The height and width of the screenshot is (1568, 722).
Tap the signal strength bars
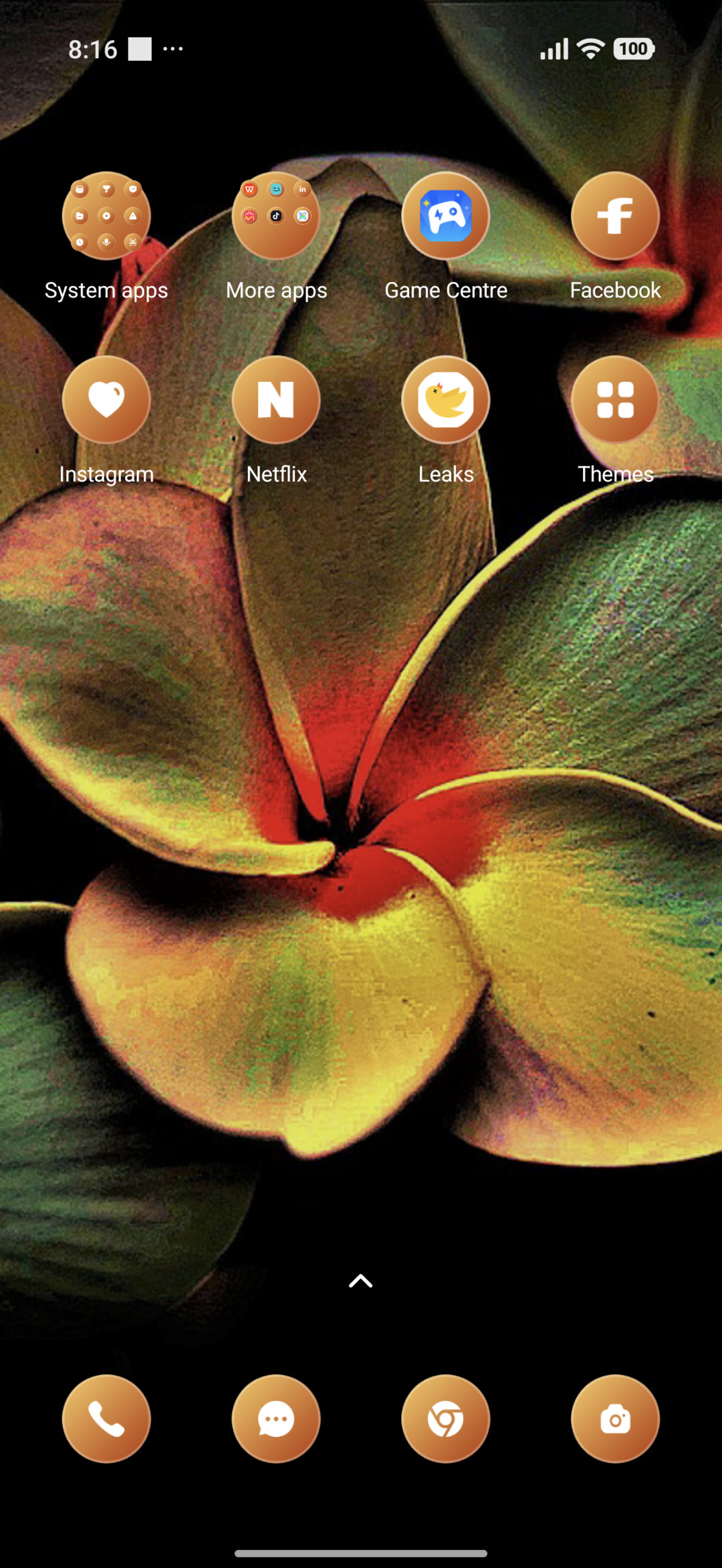point(554,49)
